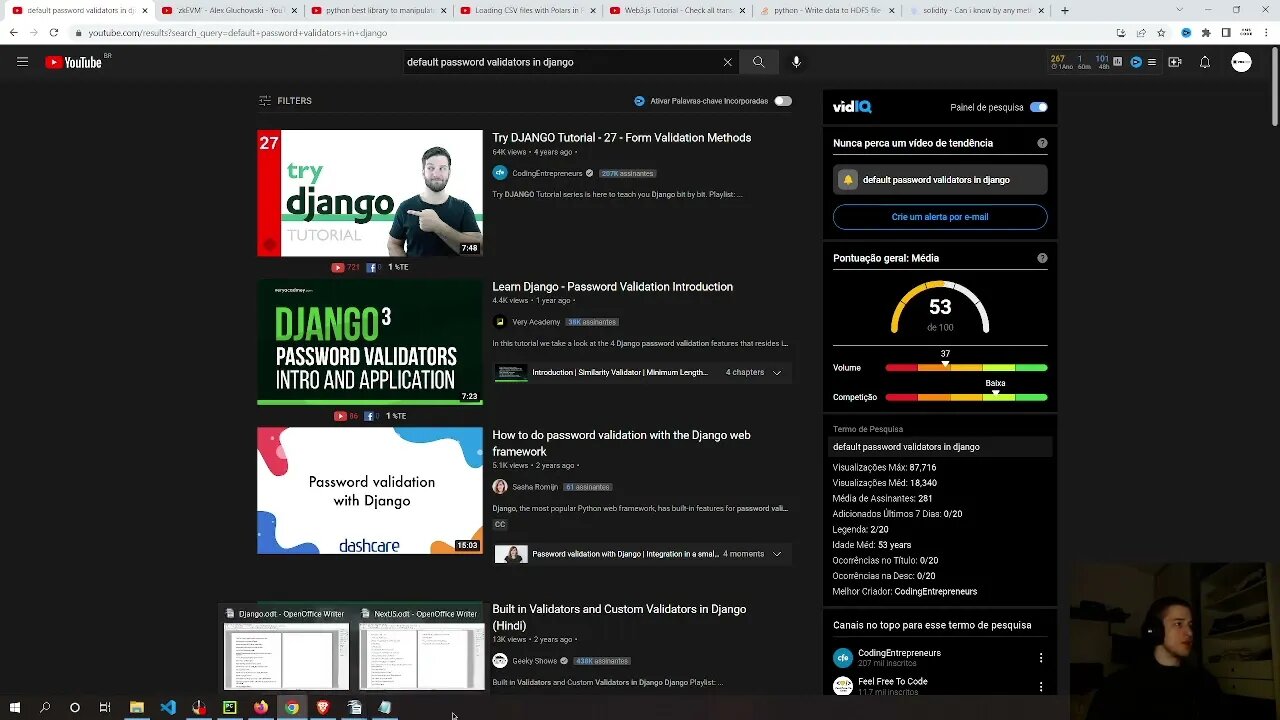This screenshot has width=1280, height=720.
Task: Start voice search with microphone
Action: click(x=796, y=62)
